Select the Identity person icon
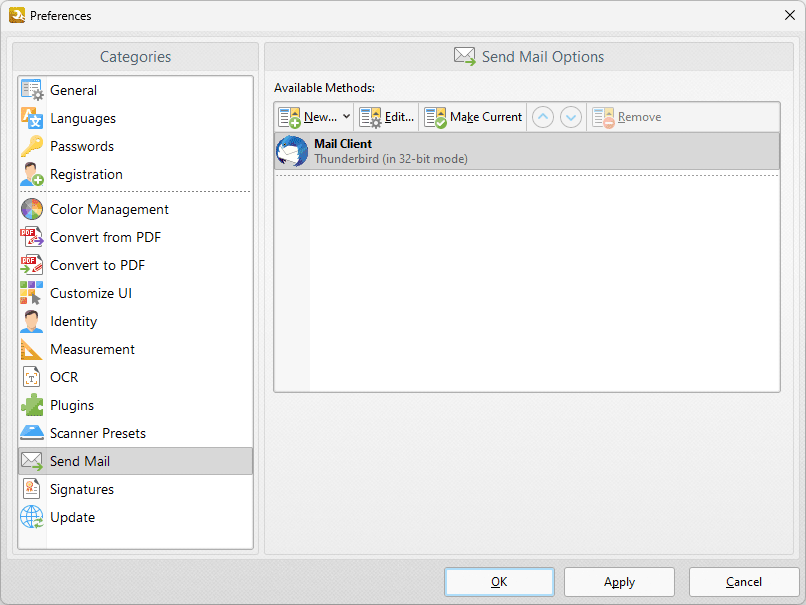 32,321
